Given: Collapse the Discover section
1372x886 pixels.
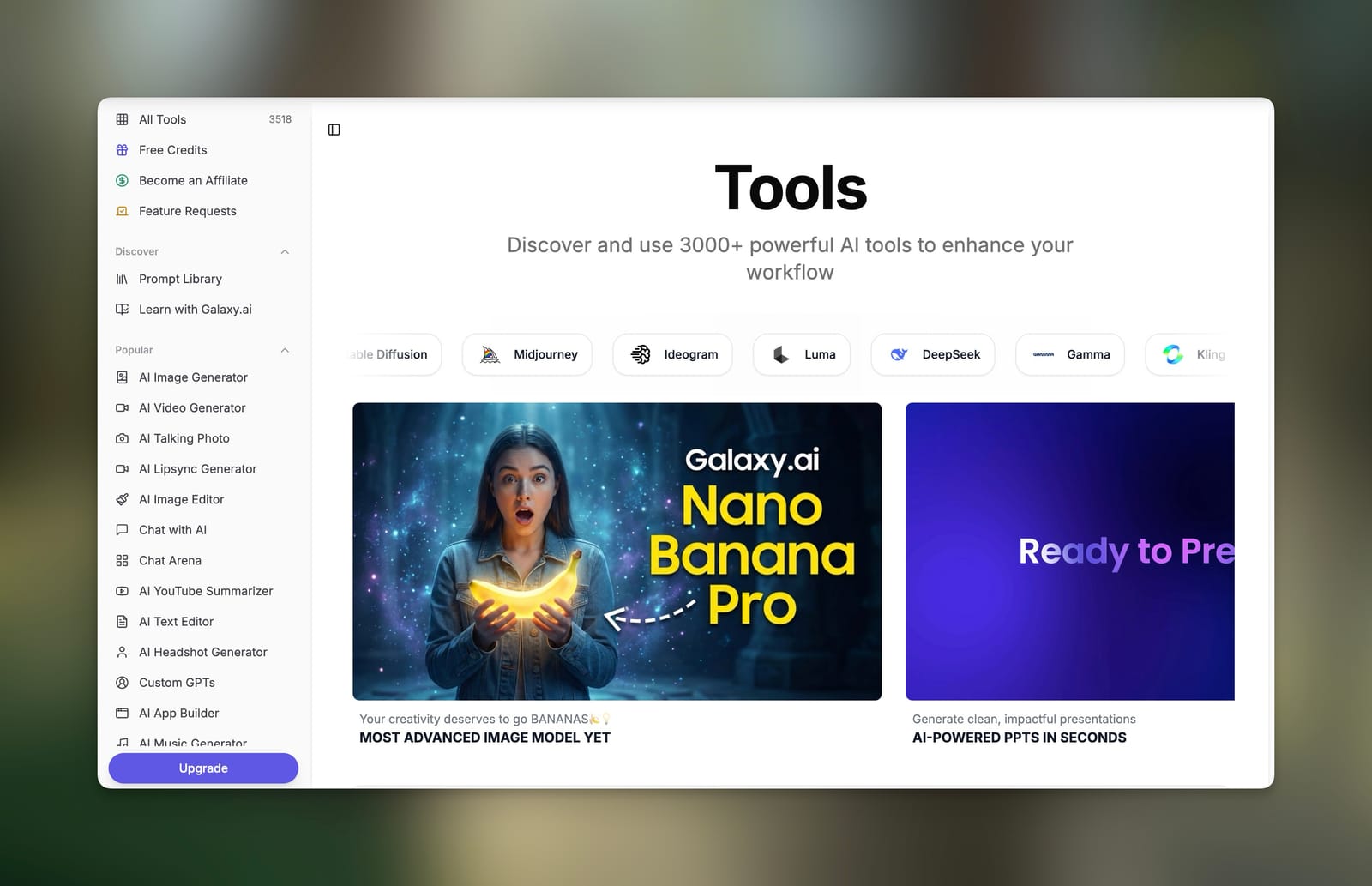Looking at the screenshot, I should [285, 251].
